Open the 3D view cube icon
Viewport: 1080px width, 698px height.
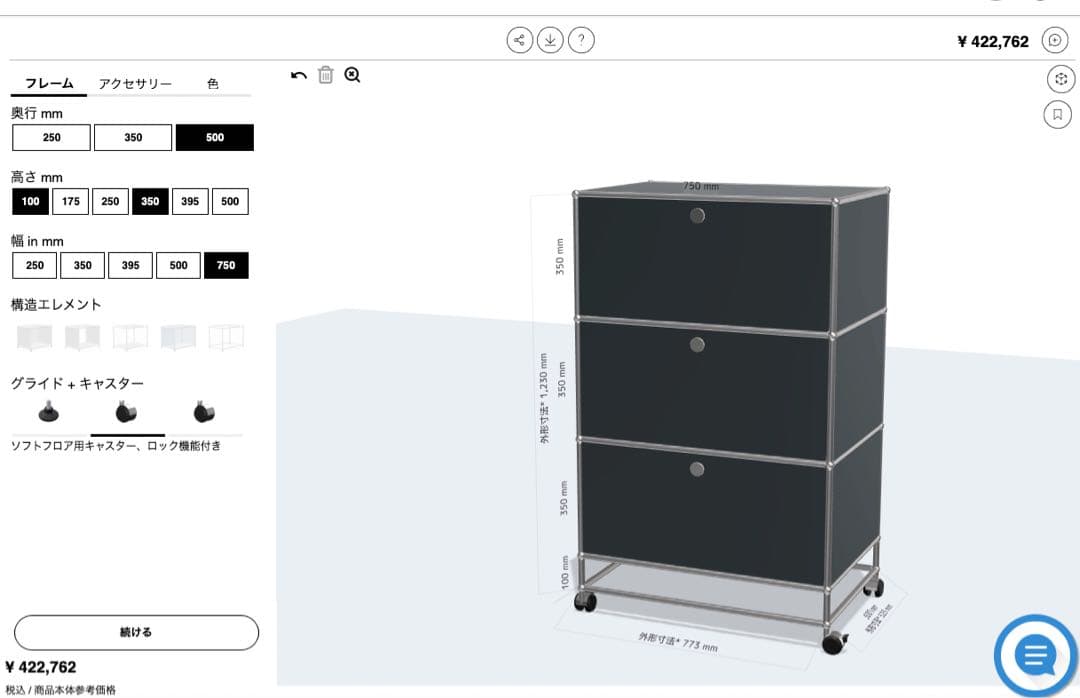pyautogui.click(x=1061, y=79)
